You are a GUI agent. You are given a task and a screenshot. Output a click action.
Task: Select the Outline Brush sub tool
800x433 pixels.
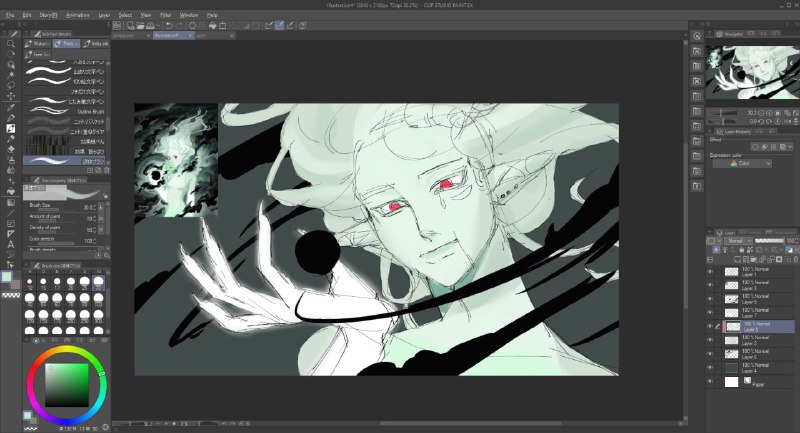(66, 111)
